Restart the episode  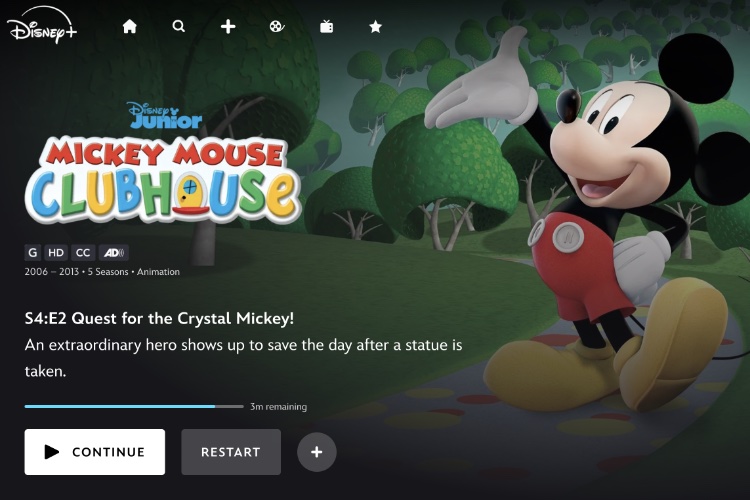(231, 452)
